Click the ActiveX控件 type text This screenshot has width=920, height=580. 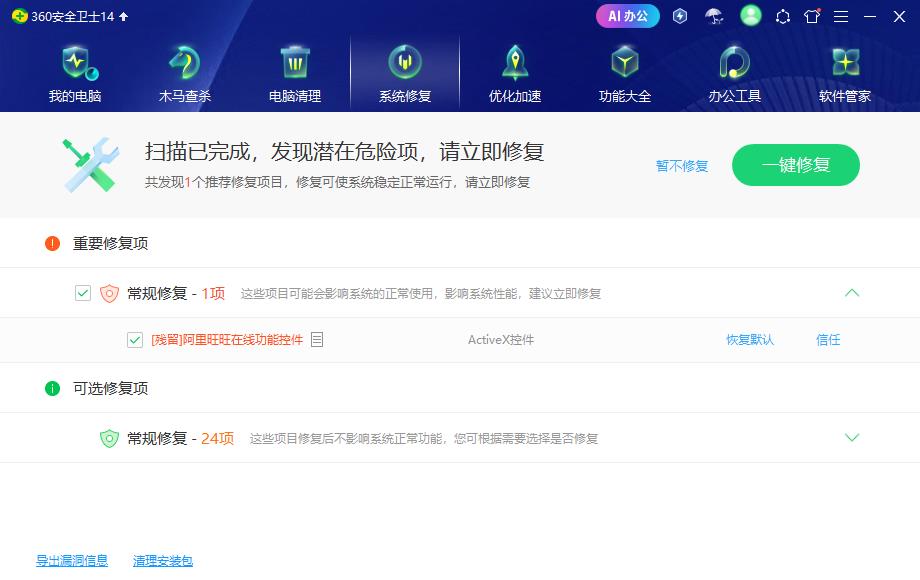tap(500, 340)
